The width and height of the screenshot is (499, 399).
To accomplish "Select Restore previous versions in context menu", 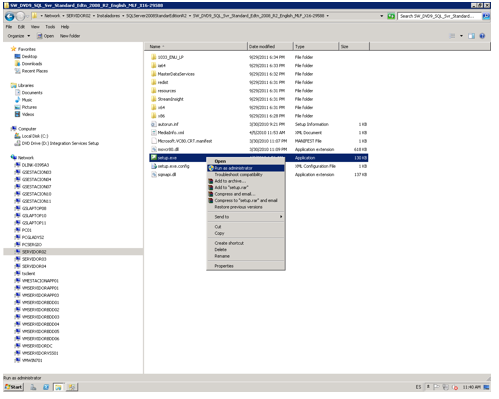I will pyautogui.click(x=246, y=207).
